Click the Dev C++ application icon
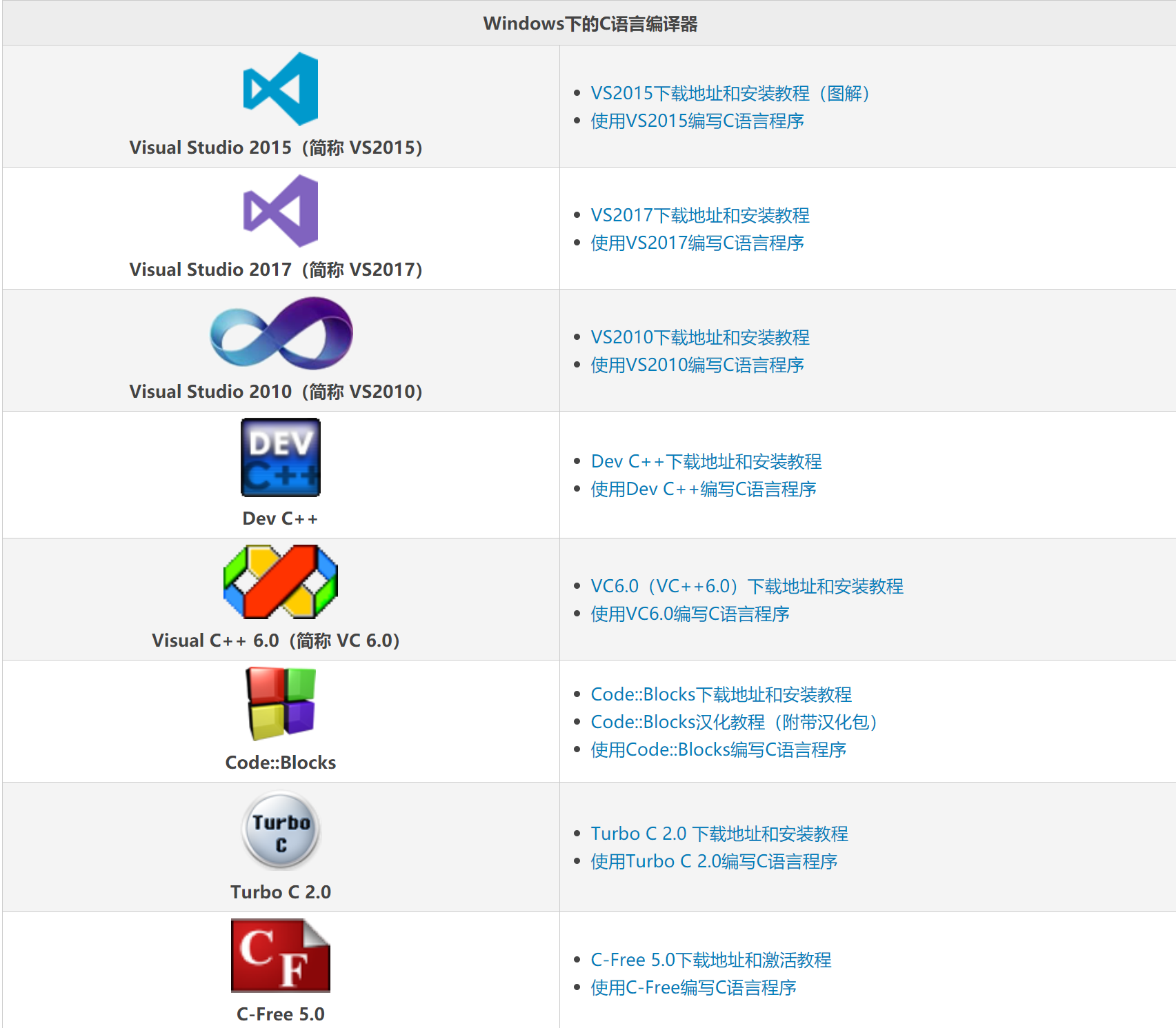1176x1028 pixels. pyautogui.click(x=281, y=457)
